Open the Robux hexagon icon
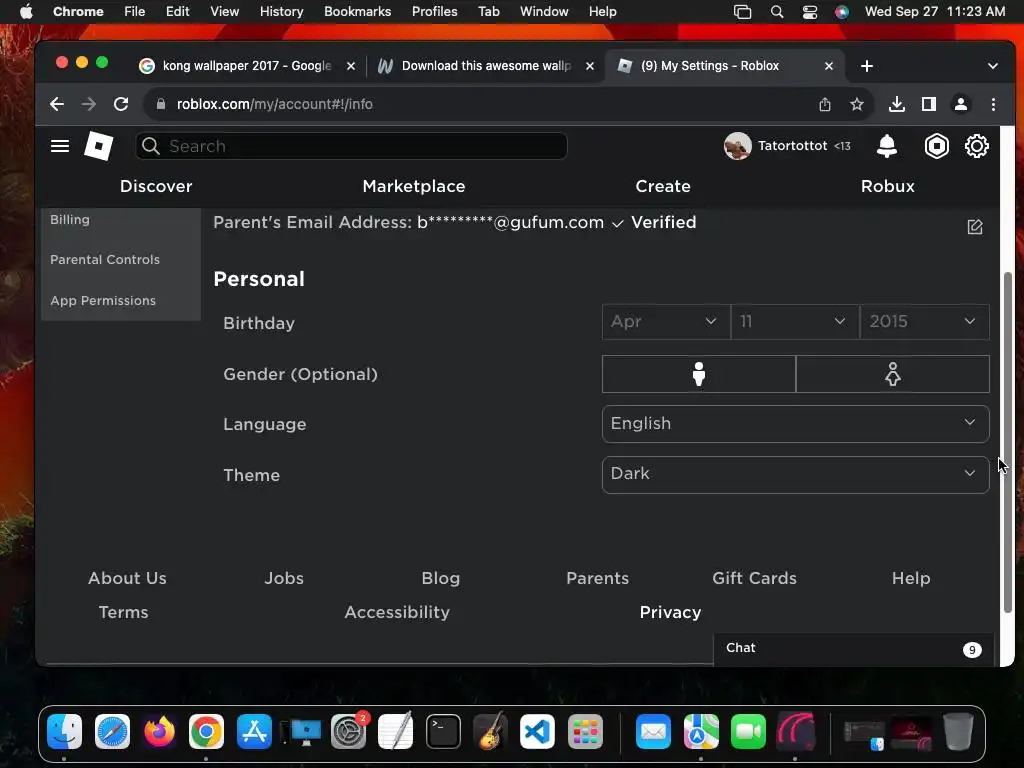 point(936,146)
